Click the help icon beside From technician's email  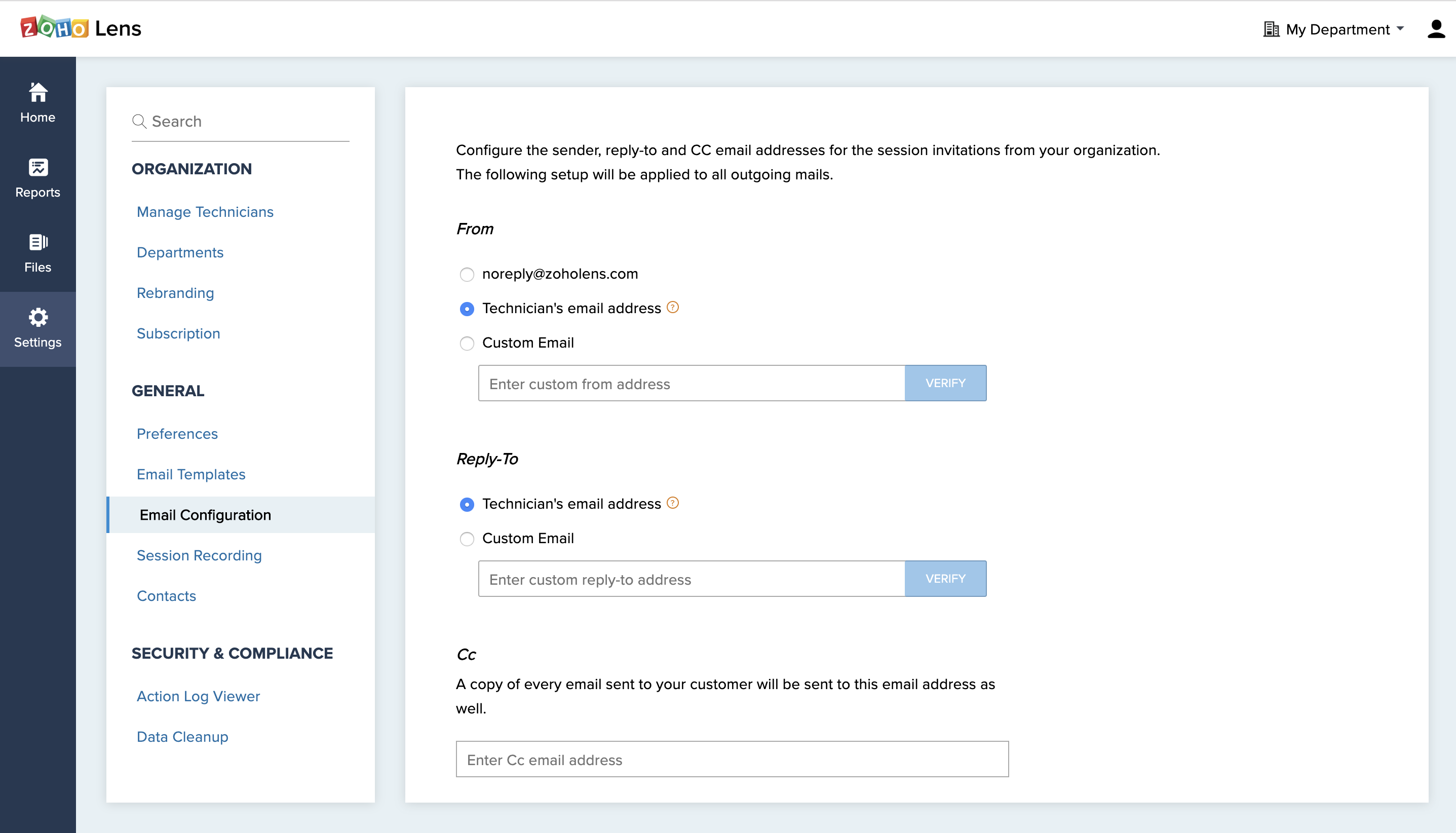[673, 308]
